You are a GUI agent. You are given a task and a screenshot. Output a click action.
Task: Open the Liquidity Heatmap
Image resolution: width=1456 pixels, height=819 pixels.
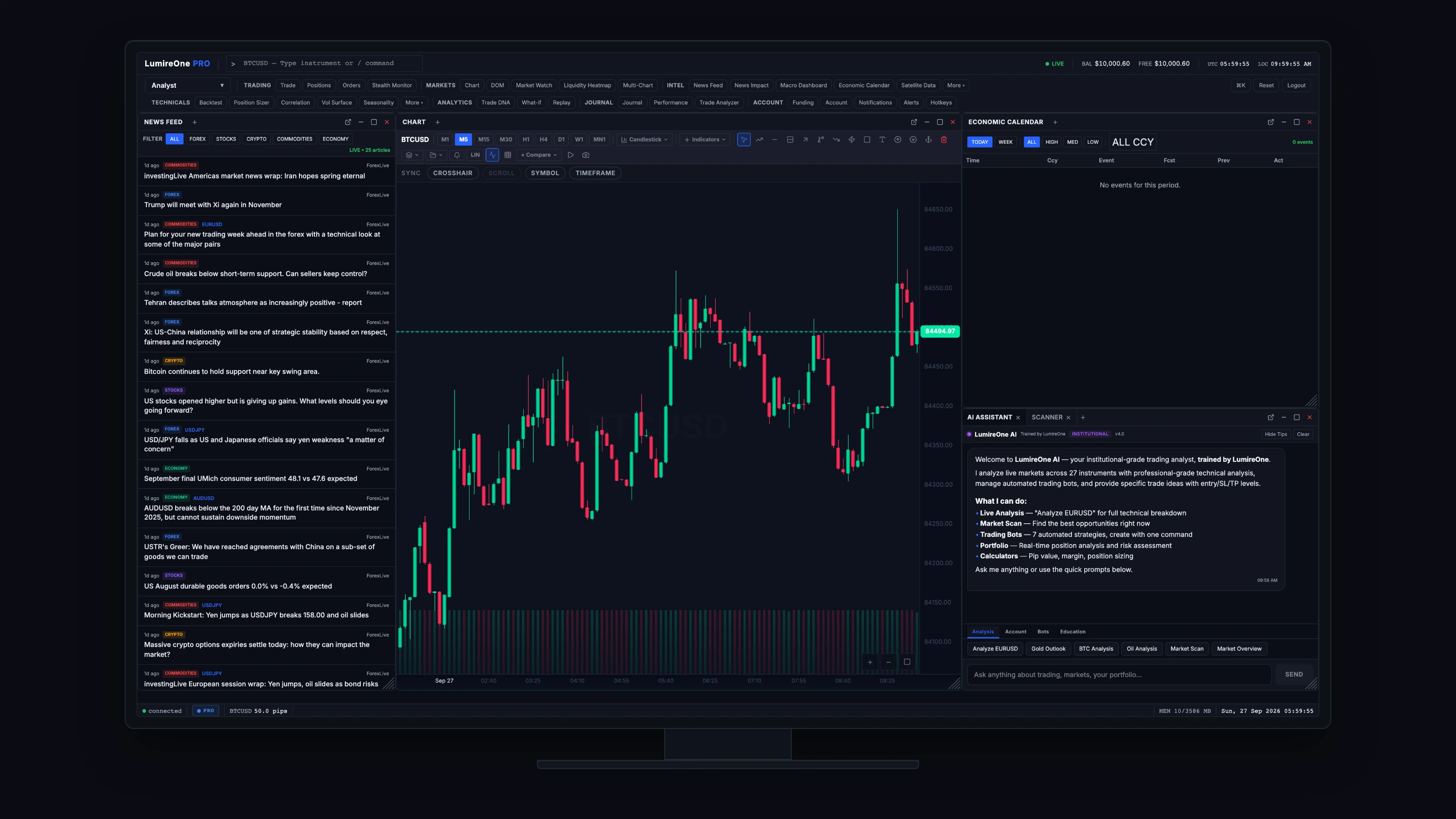pyautogui.click(x=587, y=86)
